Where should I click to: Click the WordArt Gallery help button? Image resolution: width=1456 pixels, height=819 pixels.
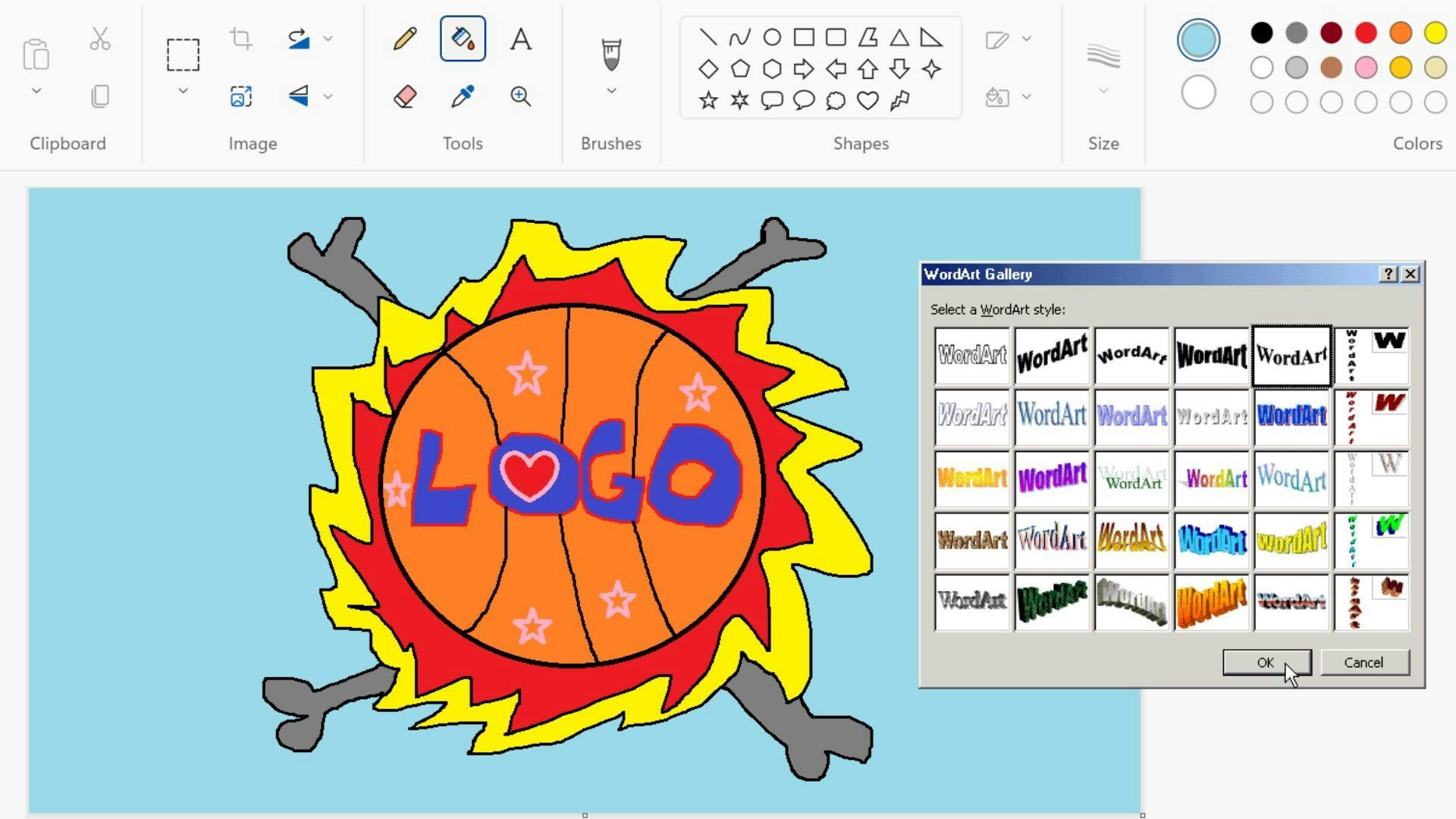click(x=1388, y=274)
